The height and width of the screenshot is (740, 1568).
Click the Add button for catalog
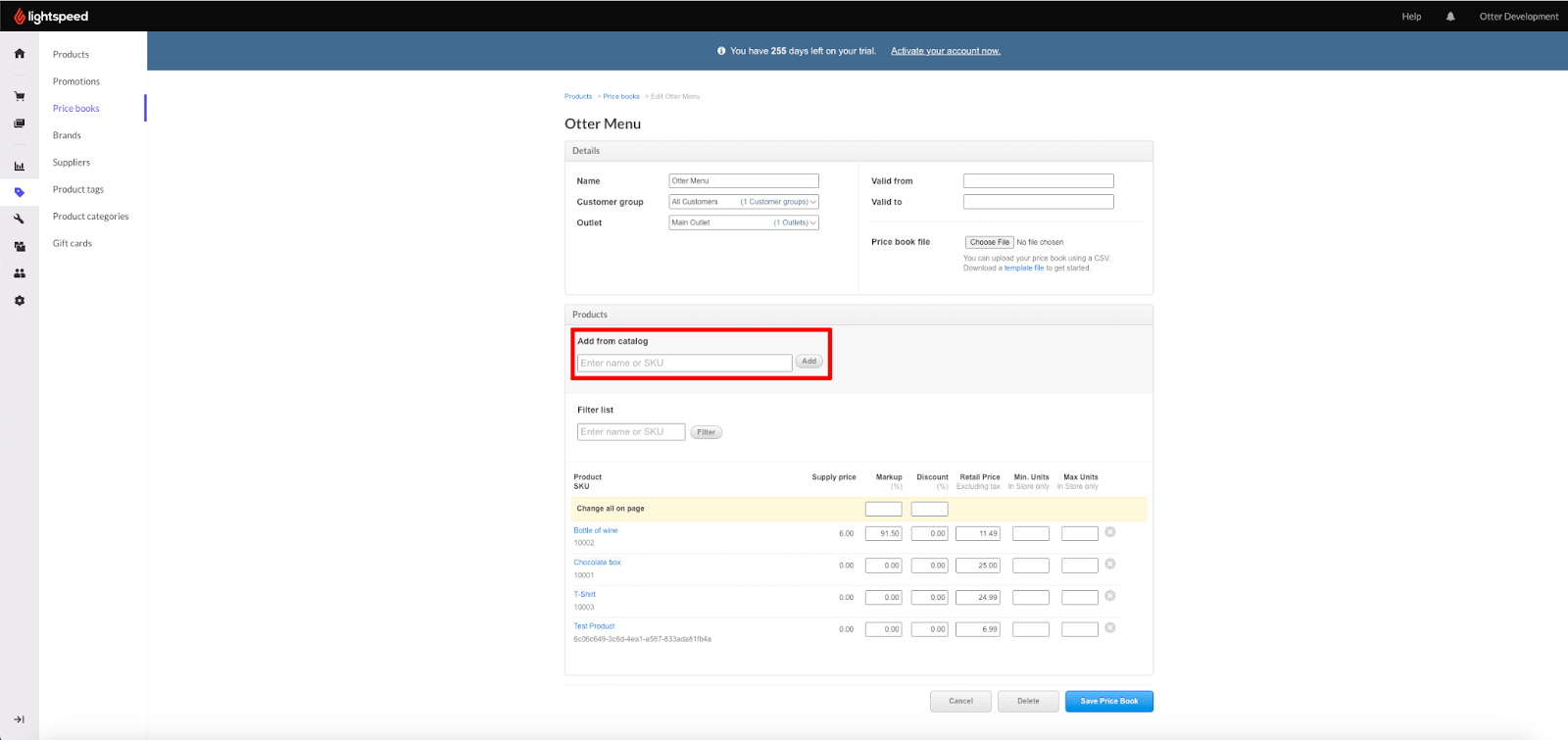808,362
